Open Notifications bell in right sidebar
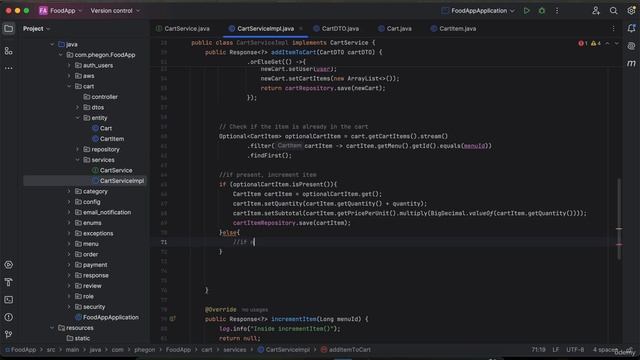 click(x=631, y=28)
